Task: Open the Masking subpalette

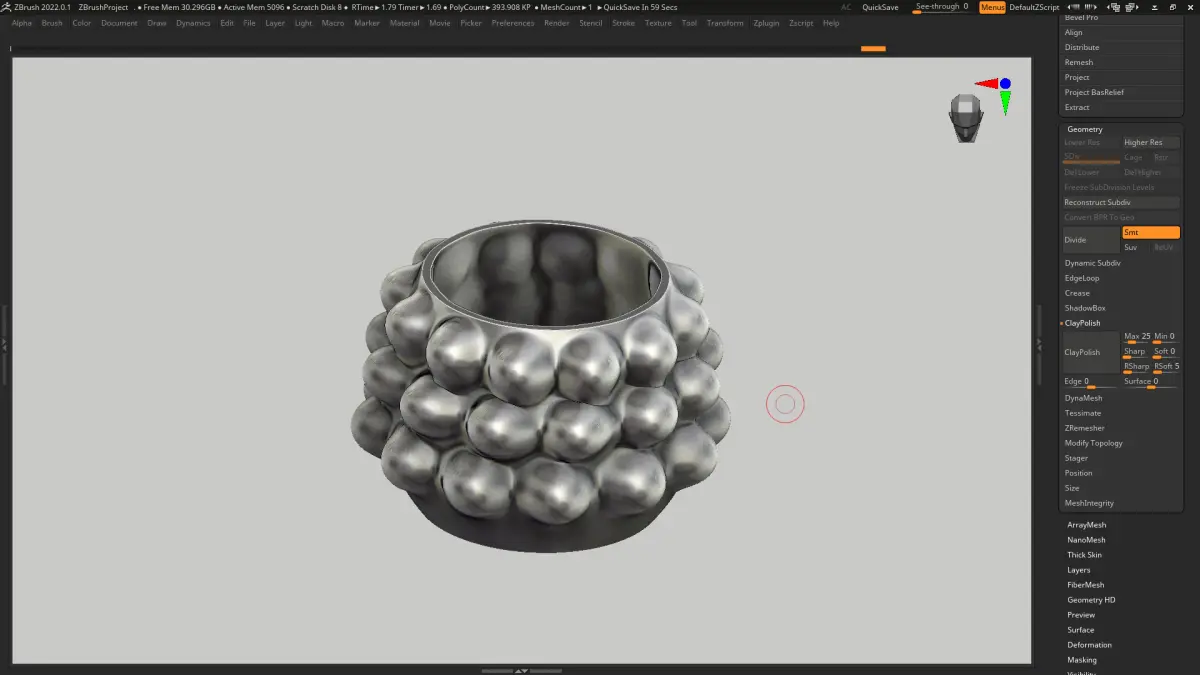Action: pyautogui.click(x=1082, y=660)
